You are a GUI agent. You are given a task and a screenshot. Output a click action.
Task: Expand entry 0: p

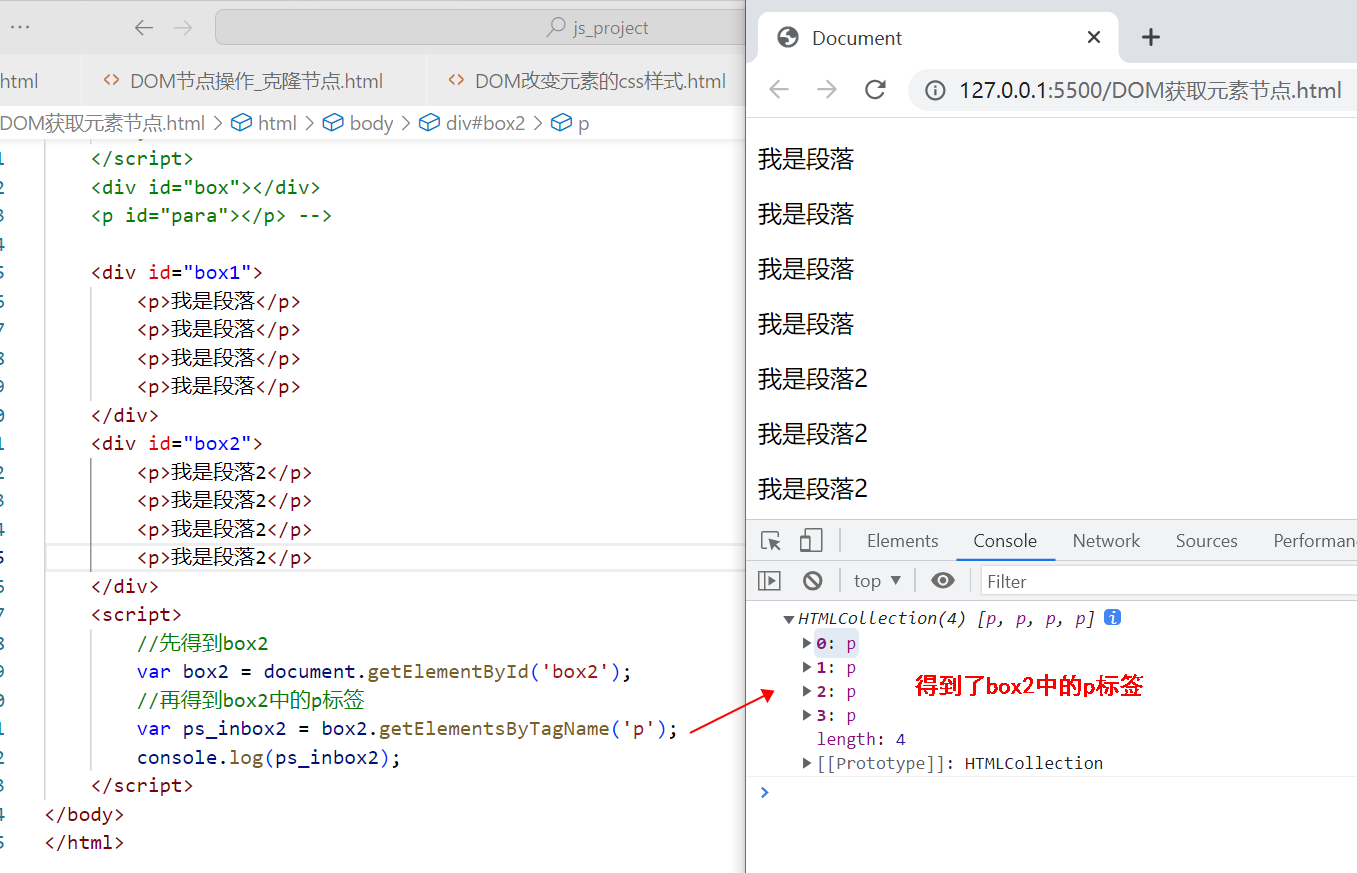point(808,643)
